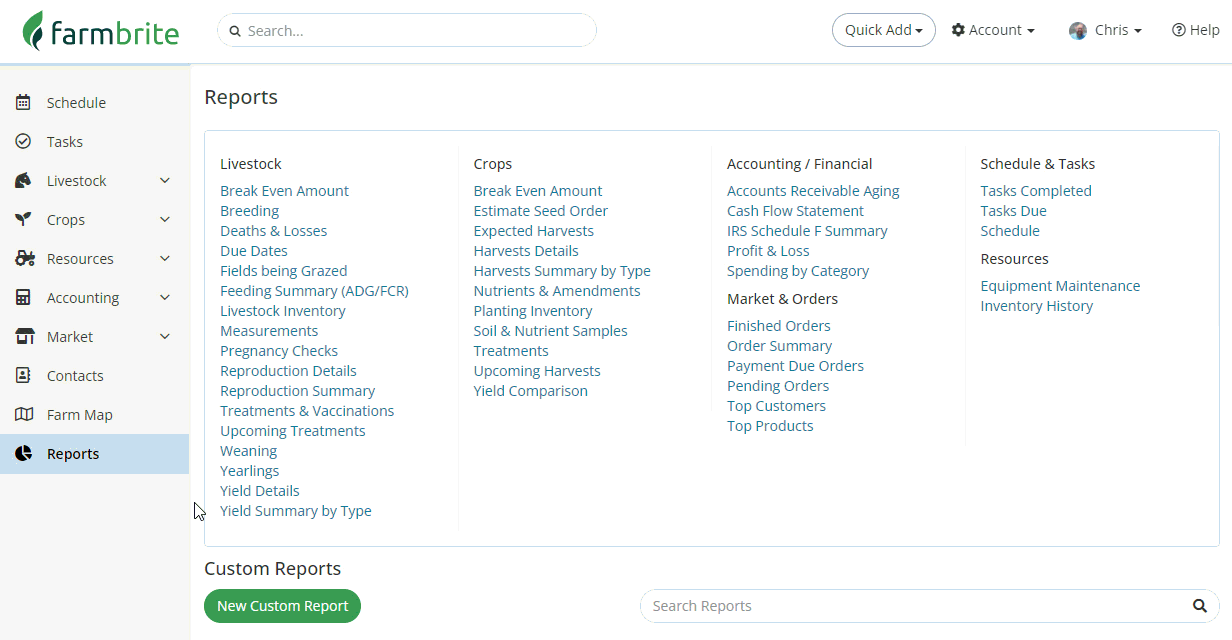Open the Profit & Loss report link
Image resolution: width=1232 pixels, height=640 pixels.
coord(768,250)
